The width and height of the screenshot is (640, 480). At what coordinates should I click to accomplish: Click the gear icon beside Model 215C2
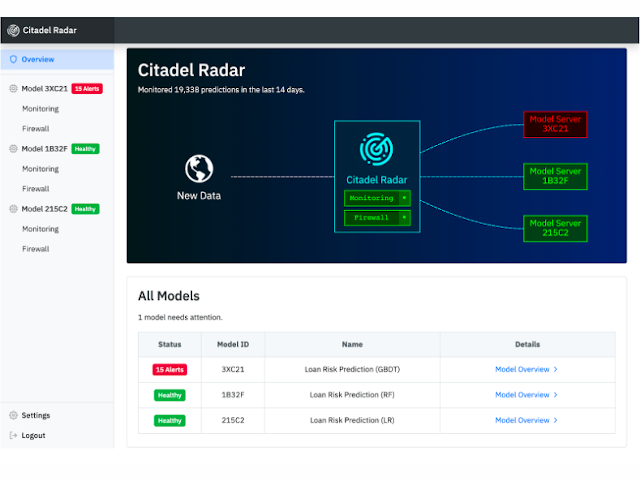point(13,209)
